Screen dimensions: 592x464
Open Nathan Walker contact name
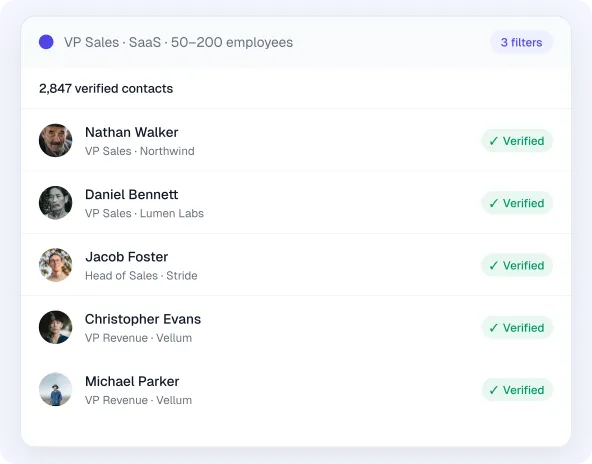tap(131, 133)
